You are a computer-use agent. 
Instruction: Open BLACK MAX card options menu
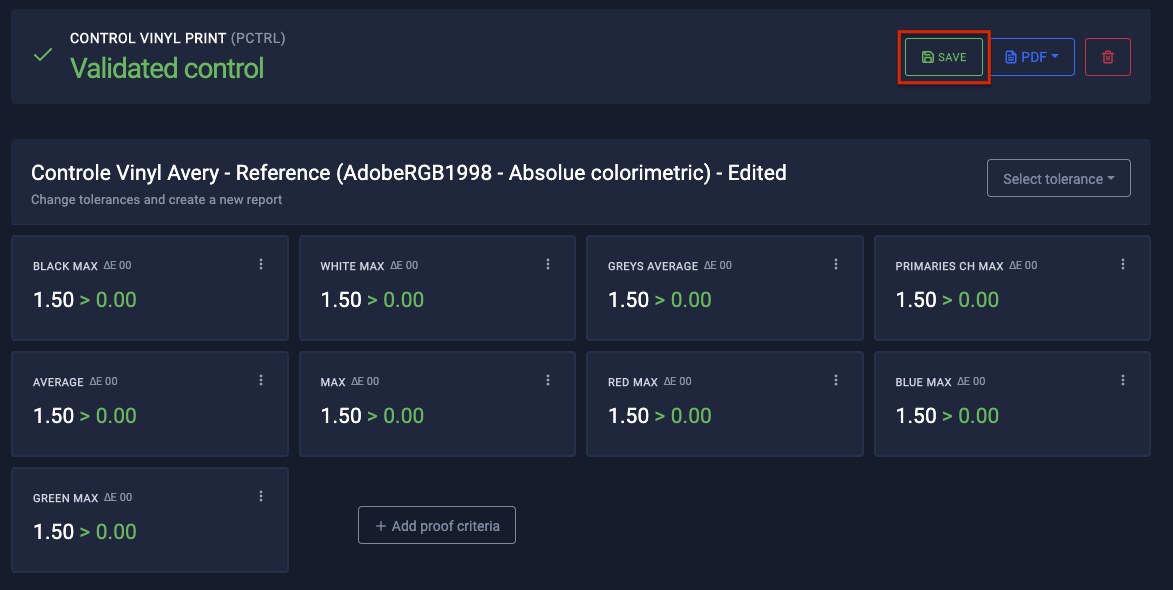[x=261, y=264]
